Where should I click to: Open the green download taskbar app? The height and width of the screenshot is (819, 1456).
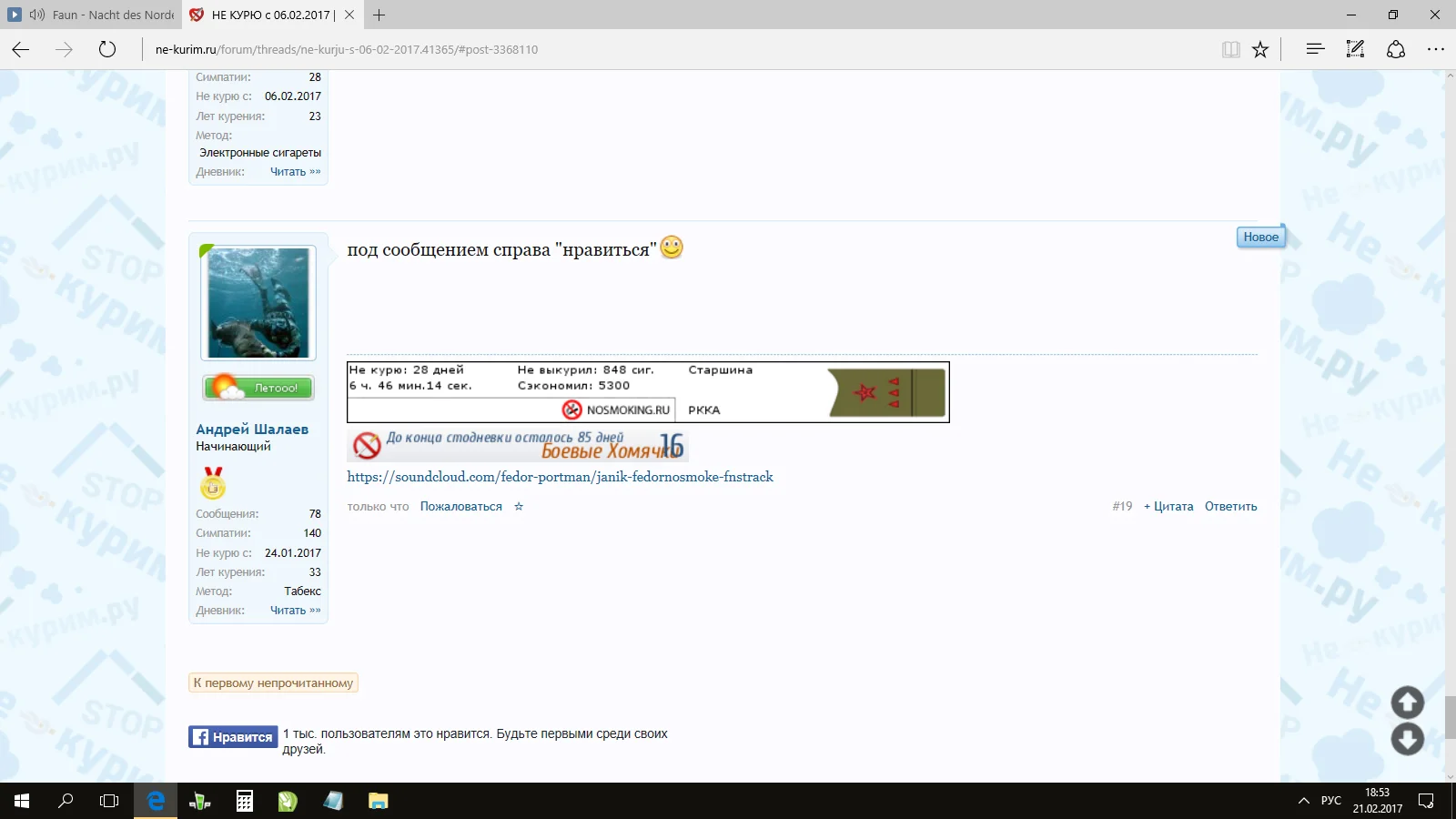click(199, 801)
